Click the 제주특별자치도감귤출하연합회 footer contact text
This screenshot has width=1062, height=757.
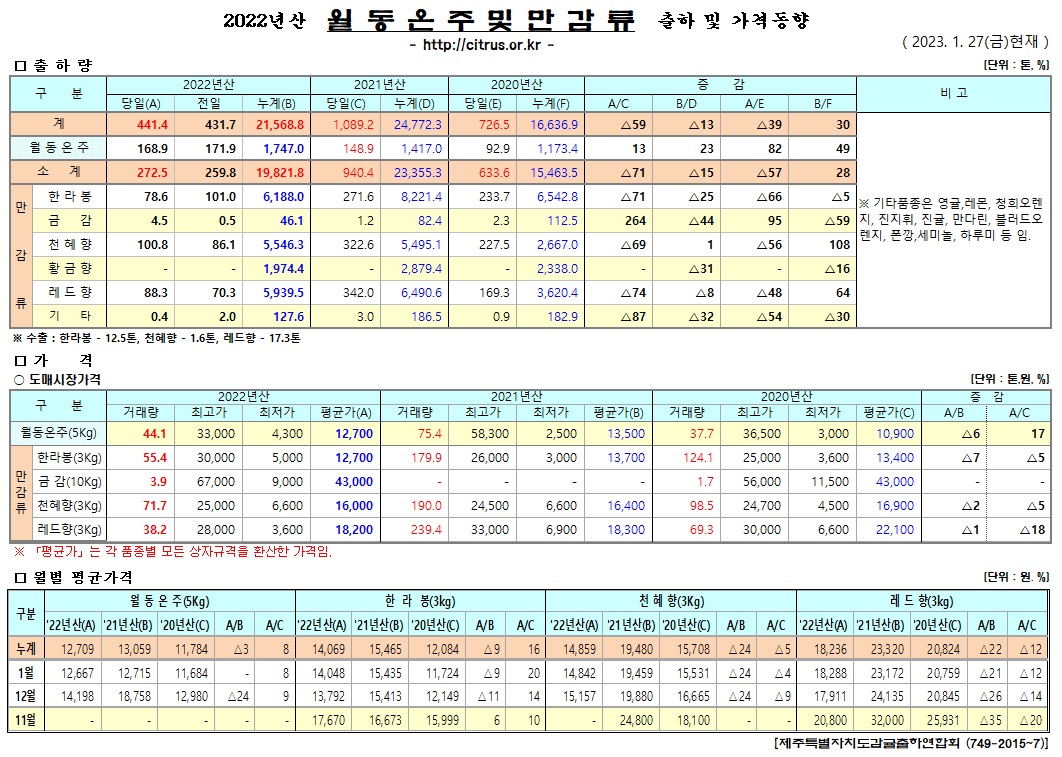click(x=911, y=744)
